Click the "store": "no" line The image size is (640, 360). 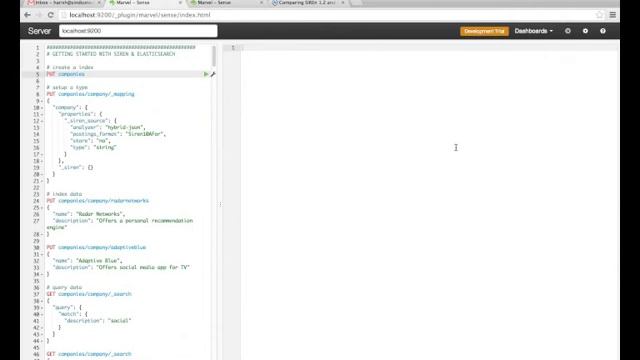(90, 141)
